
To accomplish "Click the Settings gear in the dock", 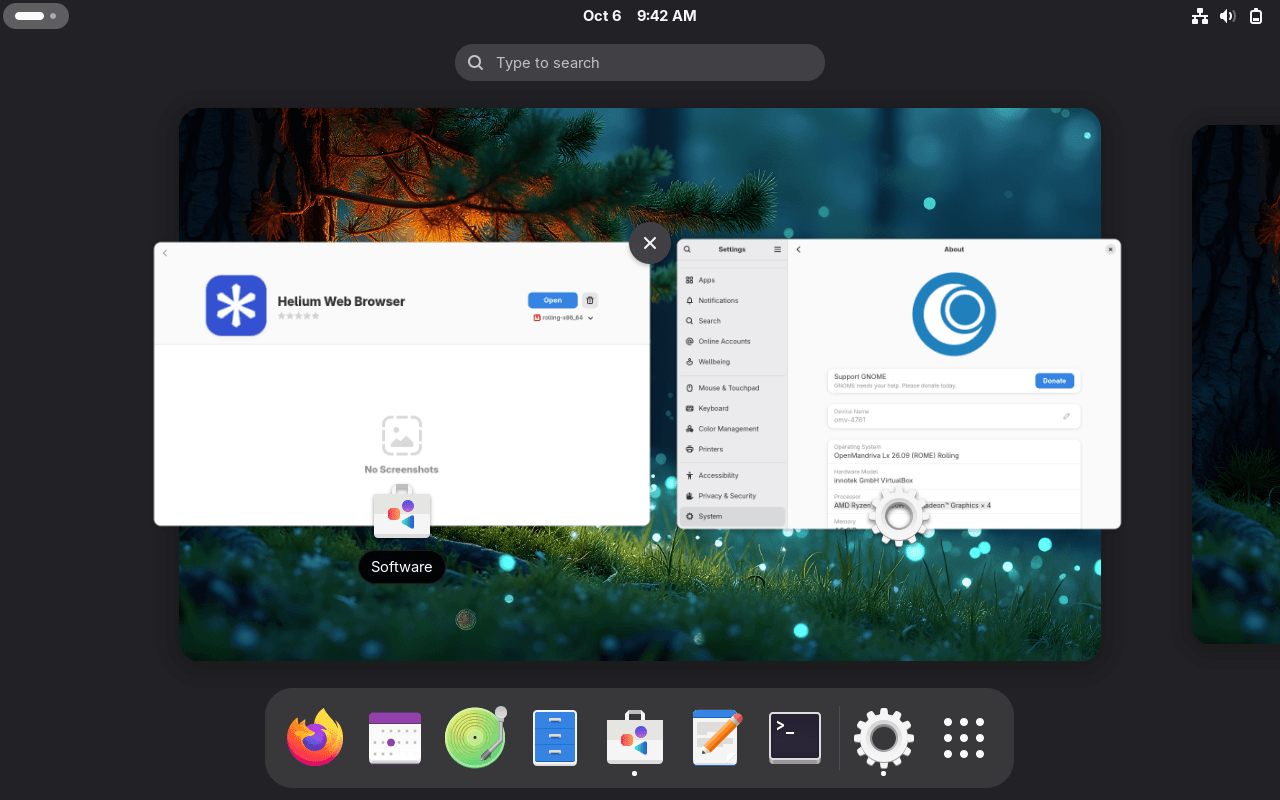I will pos(883,738).
